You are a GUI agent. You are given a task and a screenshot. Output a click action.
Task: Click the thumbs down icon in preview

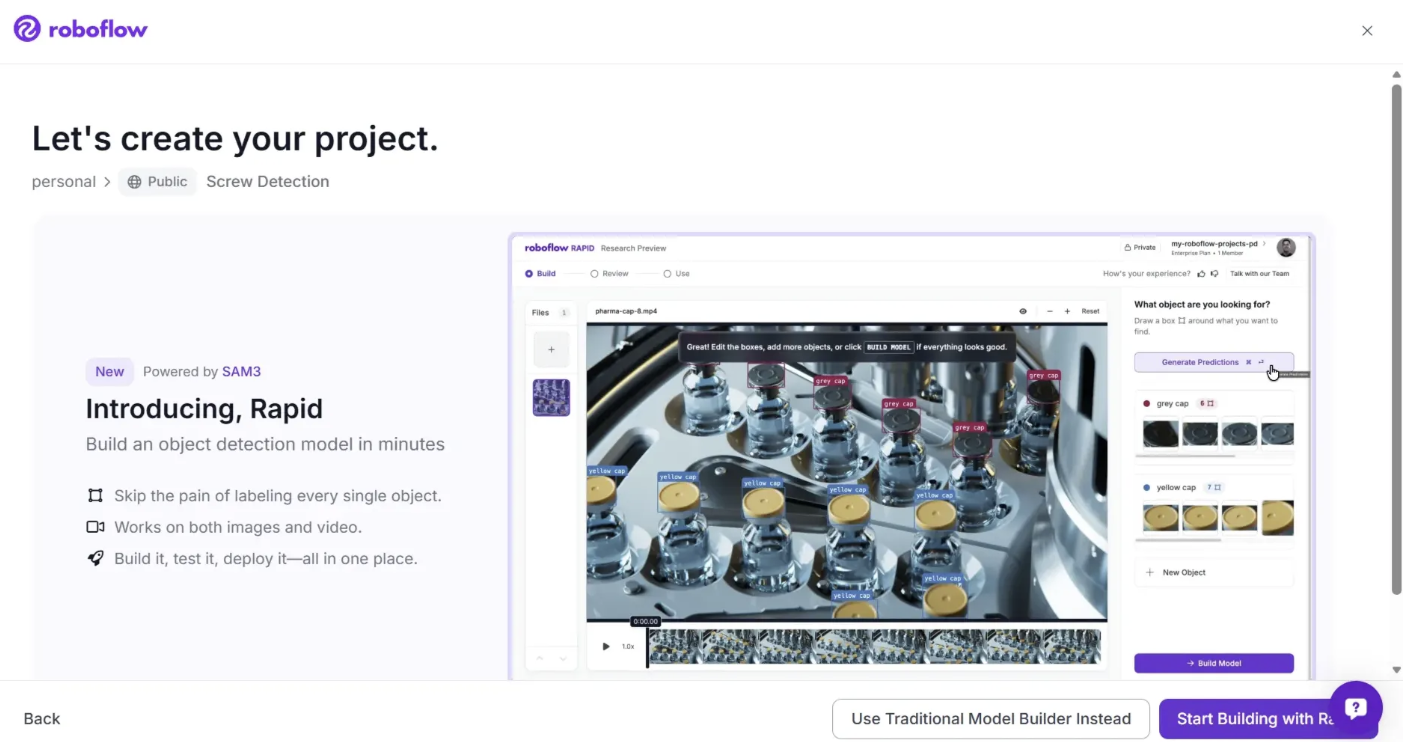[1215, 273]
